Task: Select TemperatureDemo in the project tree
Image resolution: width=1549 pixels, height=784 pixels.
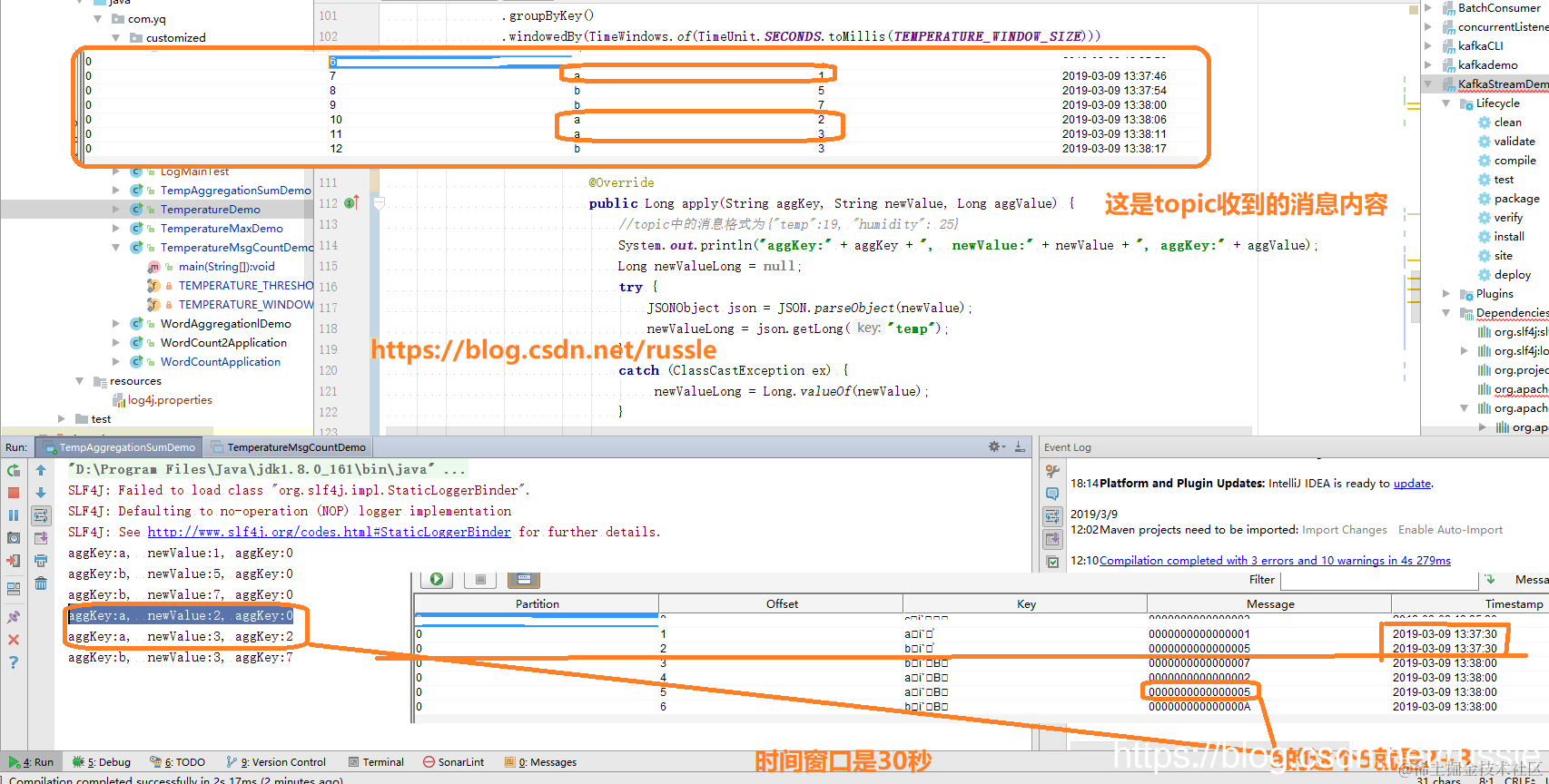Action: coord(210,209)
